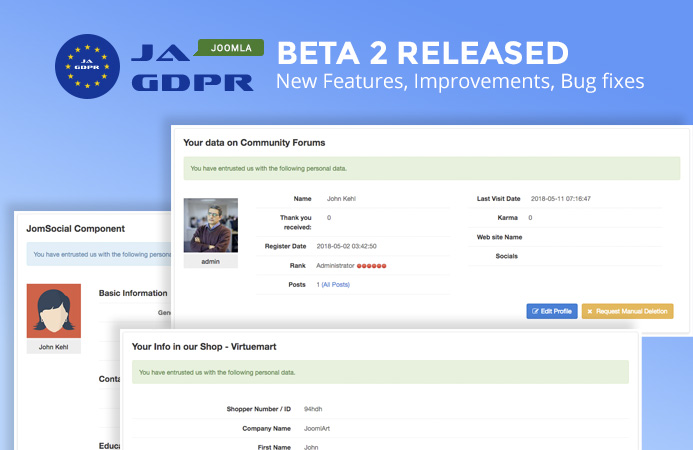693x450 pixels.
Task: Click the 'John Kehl' caption under the avatar
Action: pyautogui.click(x=53, y=347)
